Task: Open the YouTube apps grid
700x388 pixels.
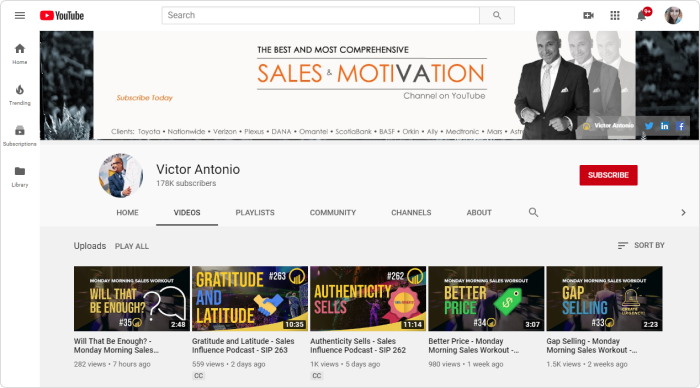Action: click(x=615, y=16)
